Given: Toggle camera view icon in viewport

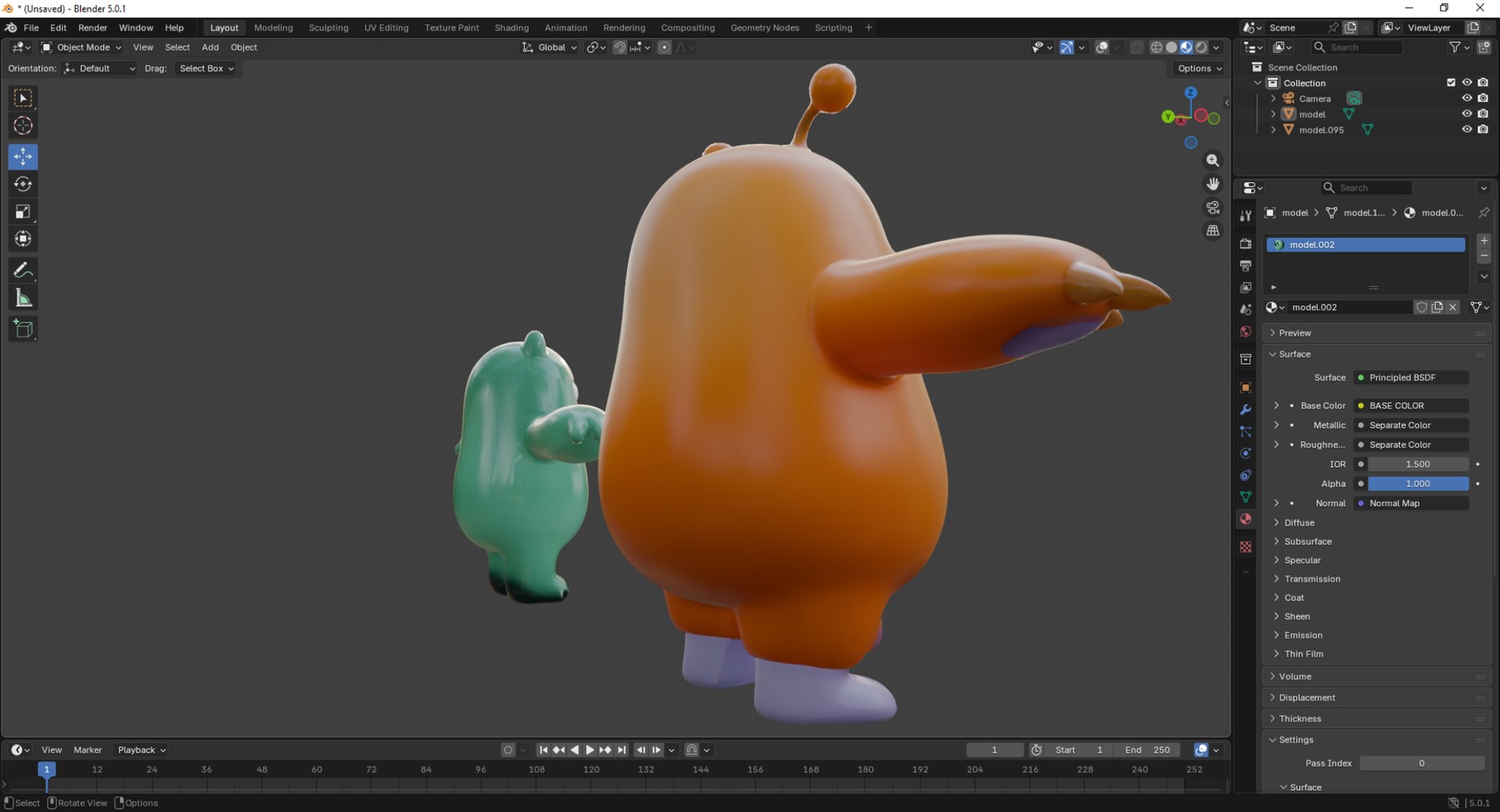Looking at the screenshot, I should pos(1212,207).
